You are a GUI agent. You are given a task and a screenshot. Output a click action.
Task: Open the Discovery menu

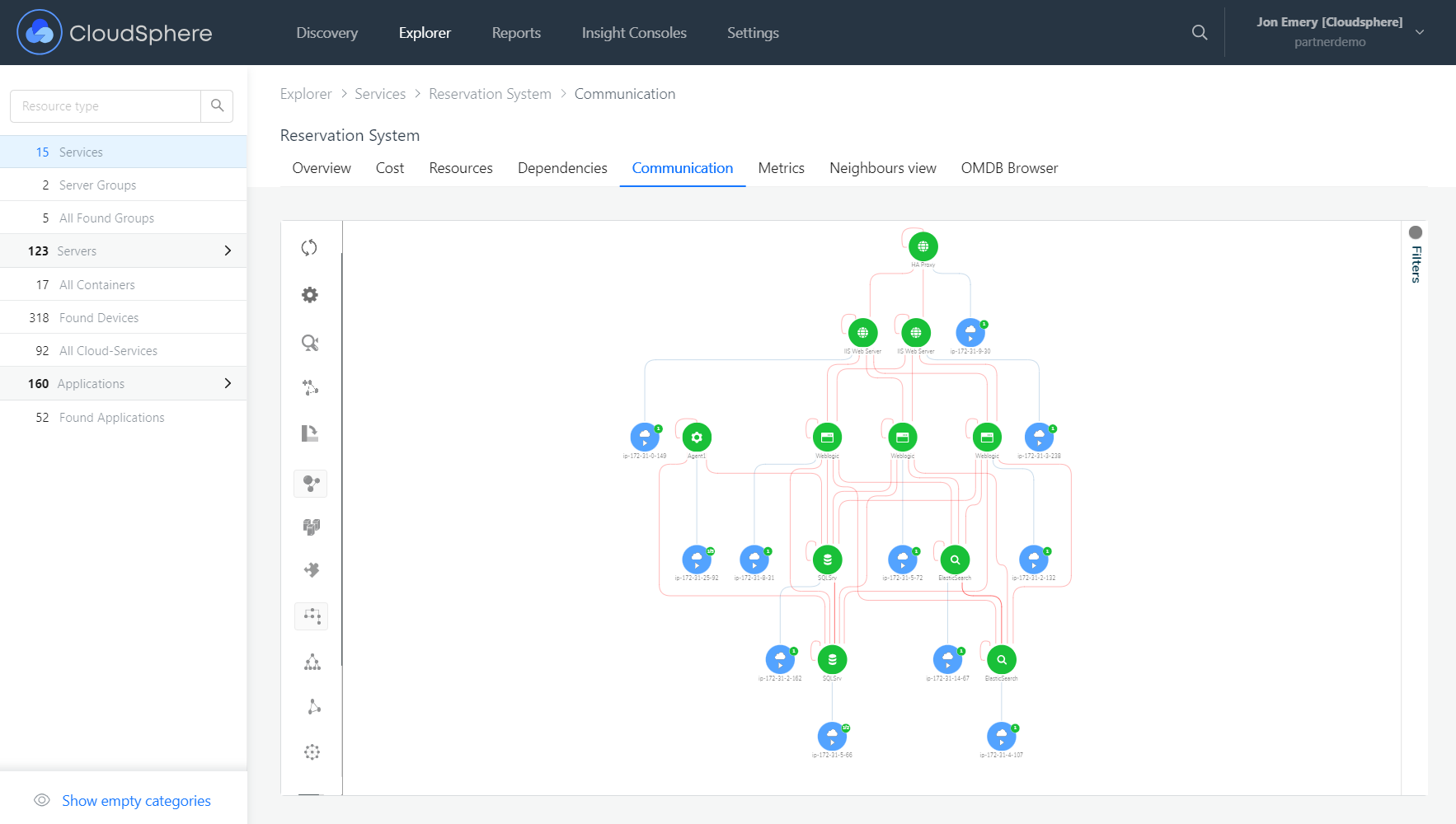(x=327, y=33)
